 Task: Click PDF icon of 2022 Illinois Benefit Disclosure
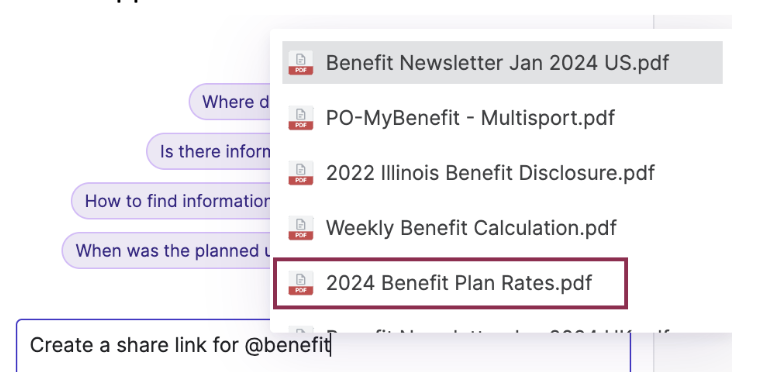coord(301,172)
